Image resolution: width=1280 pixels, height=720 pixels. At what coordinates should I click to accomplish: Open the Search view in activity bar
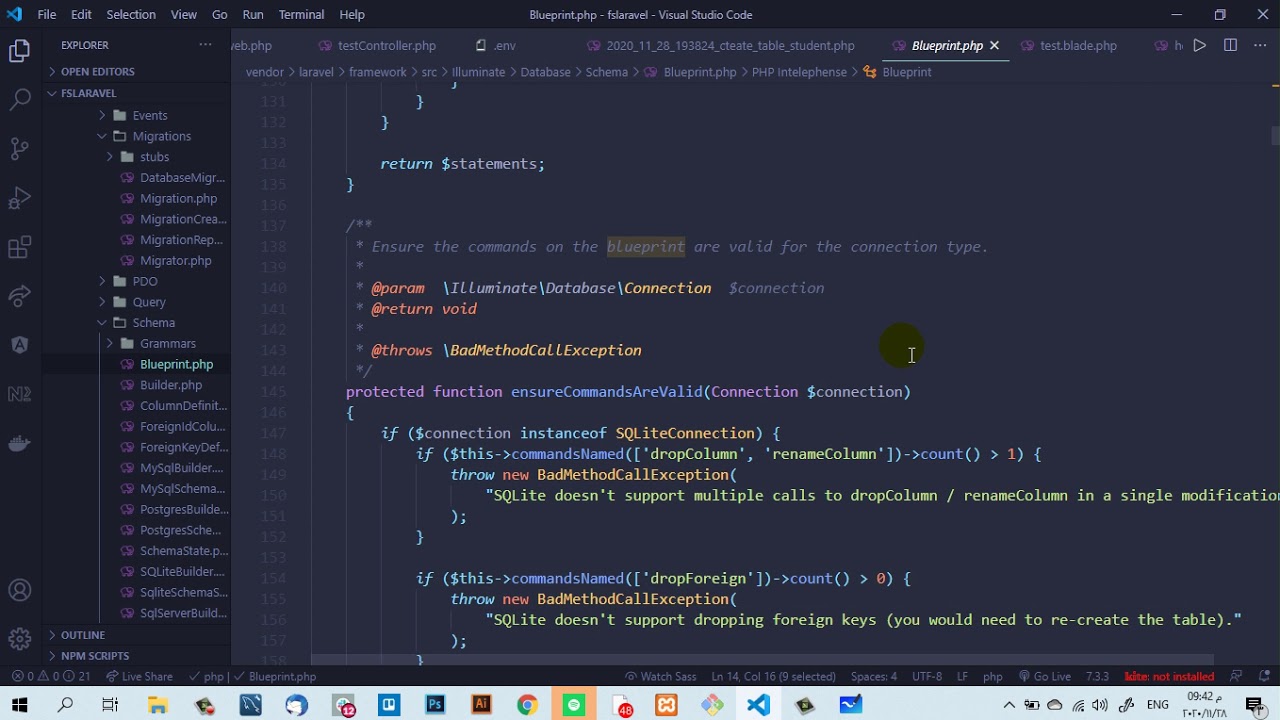[x=20, y=100]
